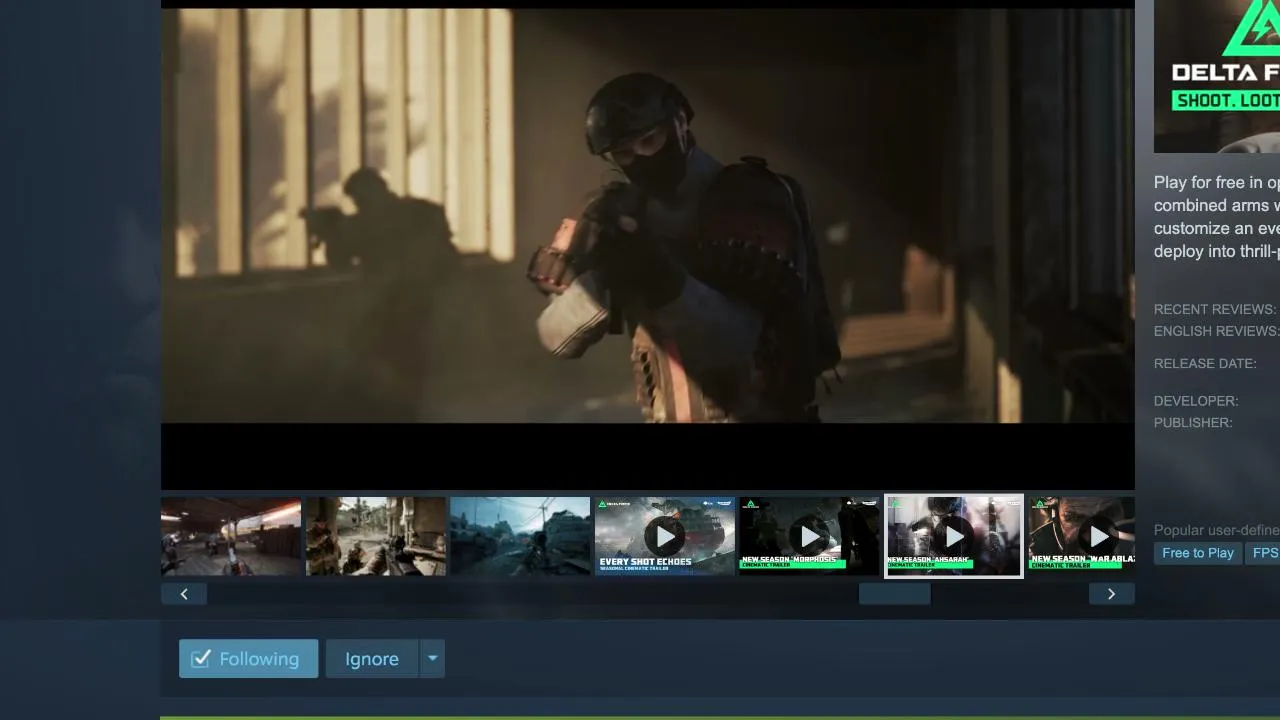Screen dimensions: 1280x720
Task: Play the New Season 'Morphosis' trailer thumbnail
Action: pos(809,536)
